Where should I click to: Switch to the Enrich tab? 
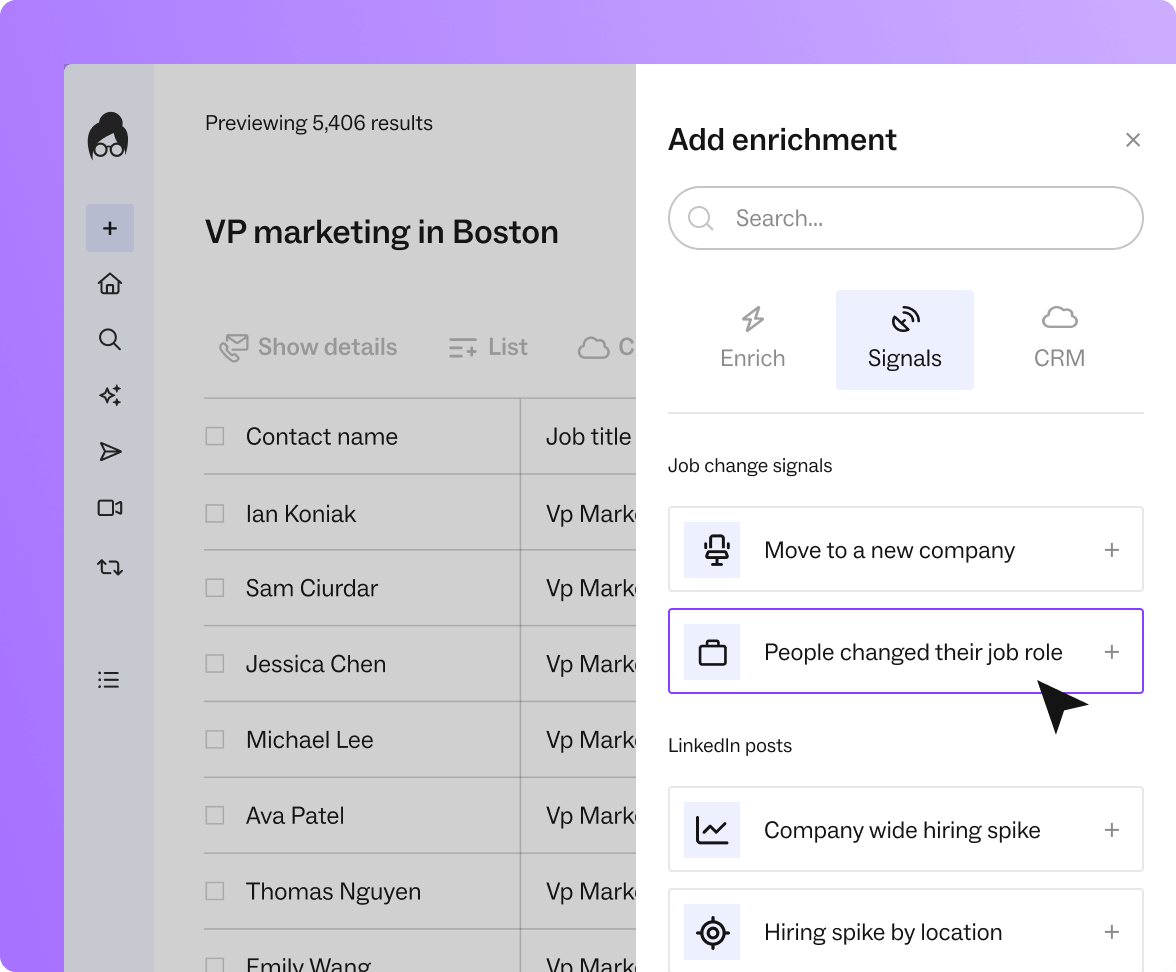pos(753,340)
